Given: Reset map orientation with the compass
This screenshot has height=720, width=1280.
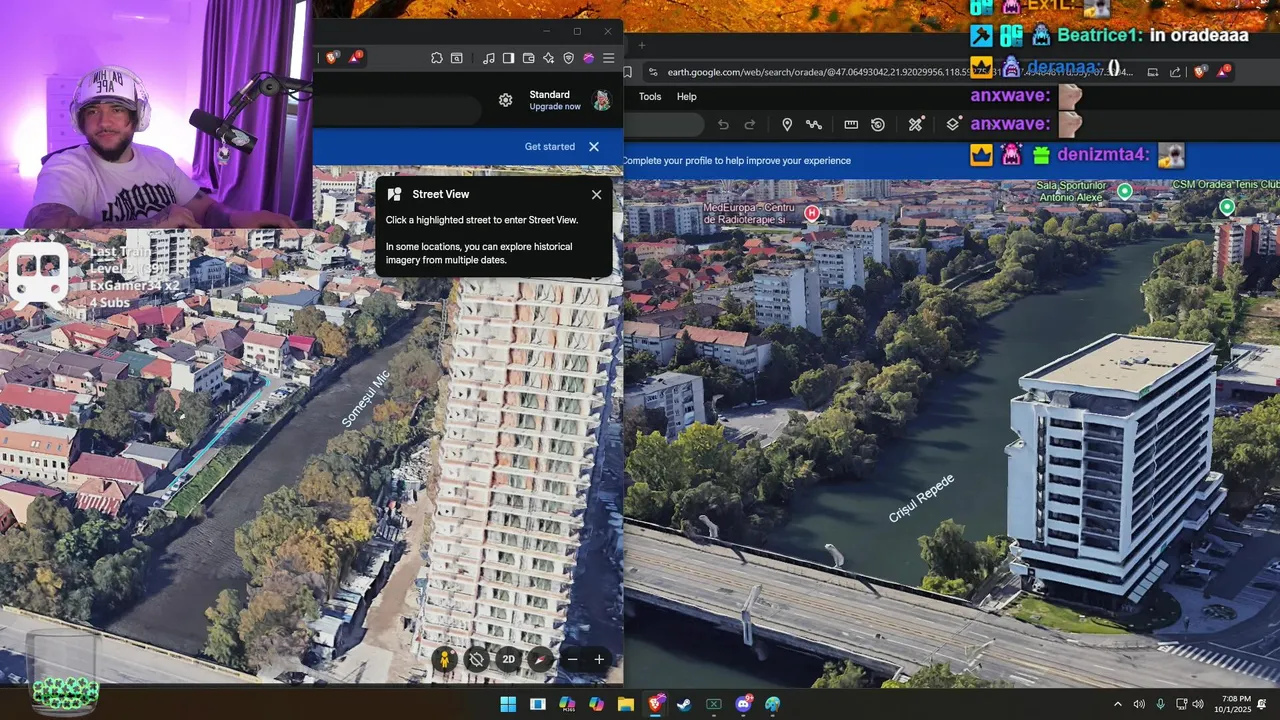Looking at the screenshot, I should point(541,659).
